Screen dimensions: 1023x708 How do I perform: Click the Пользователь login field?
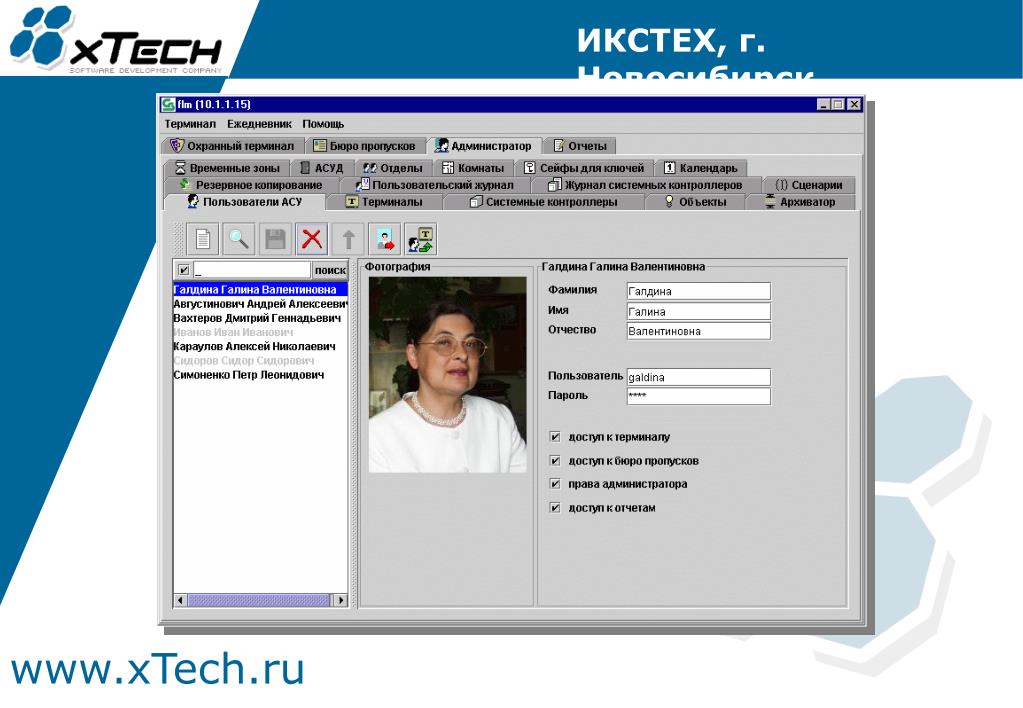(x=699, y=377)
